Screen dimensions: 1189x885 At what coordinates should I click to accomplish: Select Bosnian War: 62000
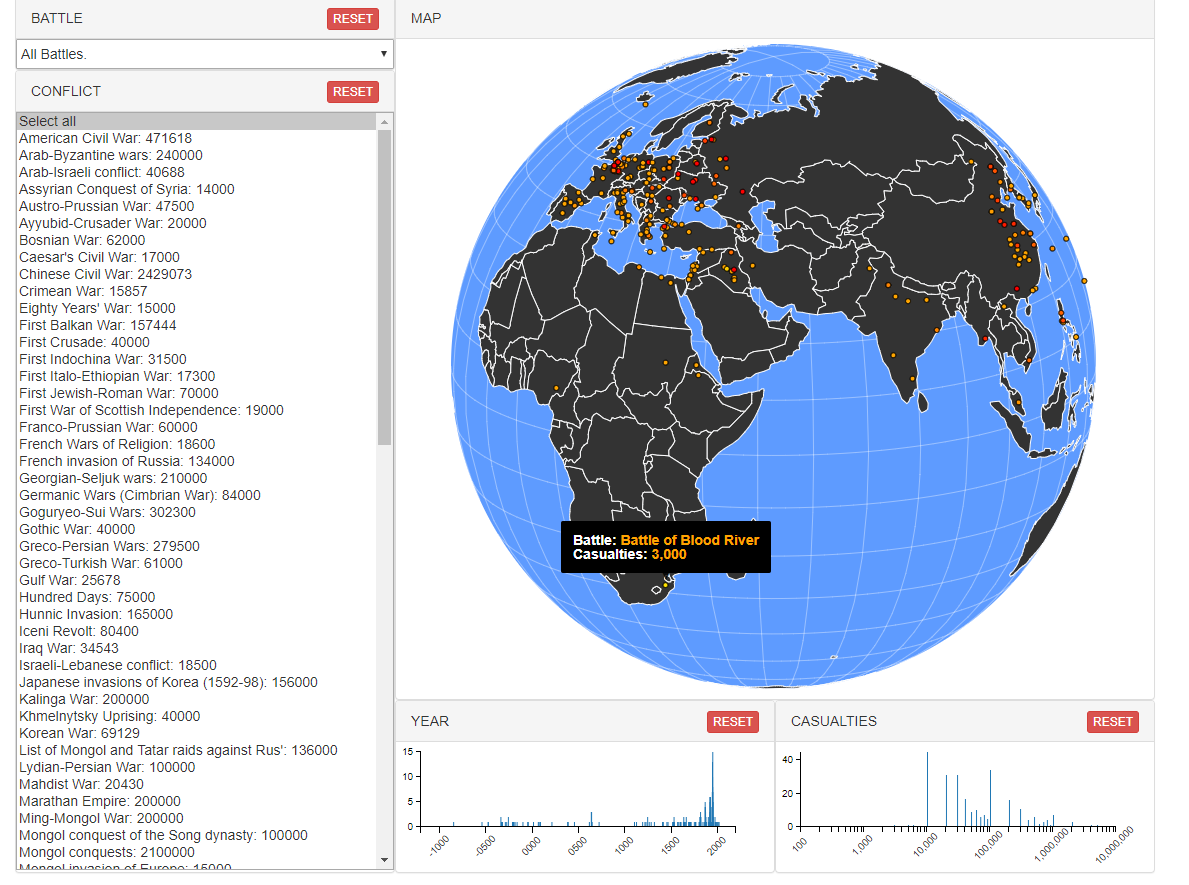(196, 240)
